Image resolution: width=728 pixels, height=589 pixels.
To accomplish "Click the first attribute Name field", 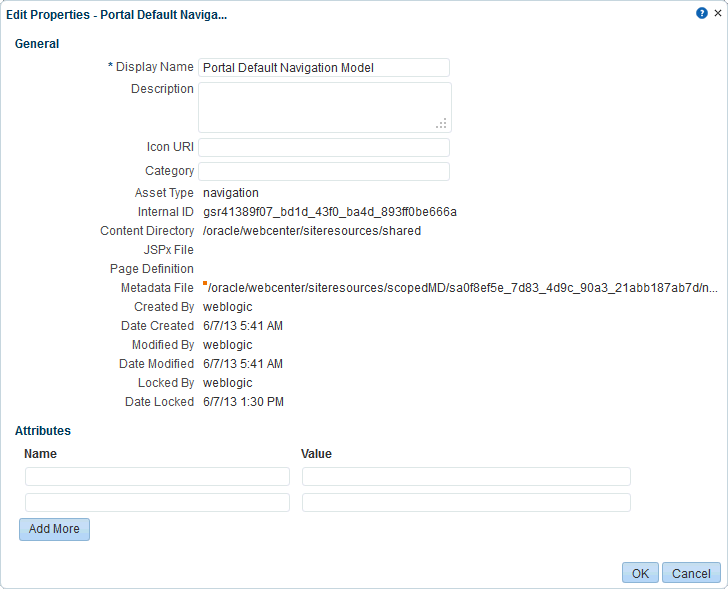I will [x=157, y=477].
